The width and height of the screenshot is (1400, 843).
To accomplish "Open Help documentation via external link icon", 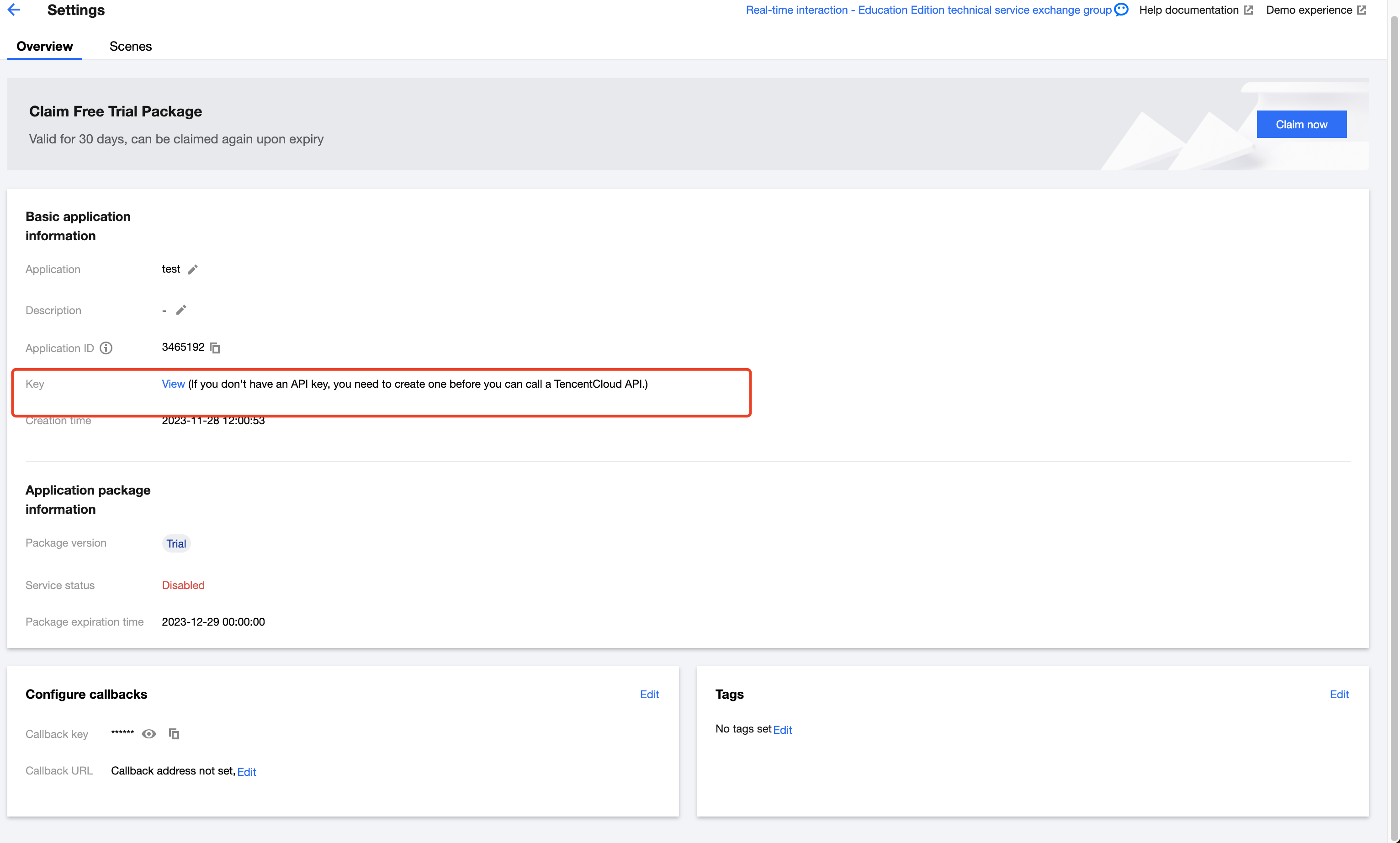I will point(1248,10).
